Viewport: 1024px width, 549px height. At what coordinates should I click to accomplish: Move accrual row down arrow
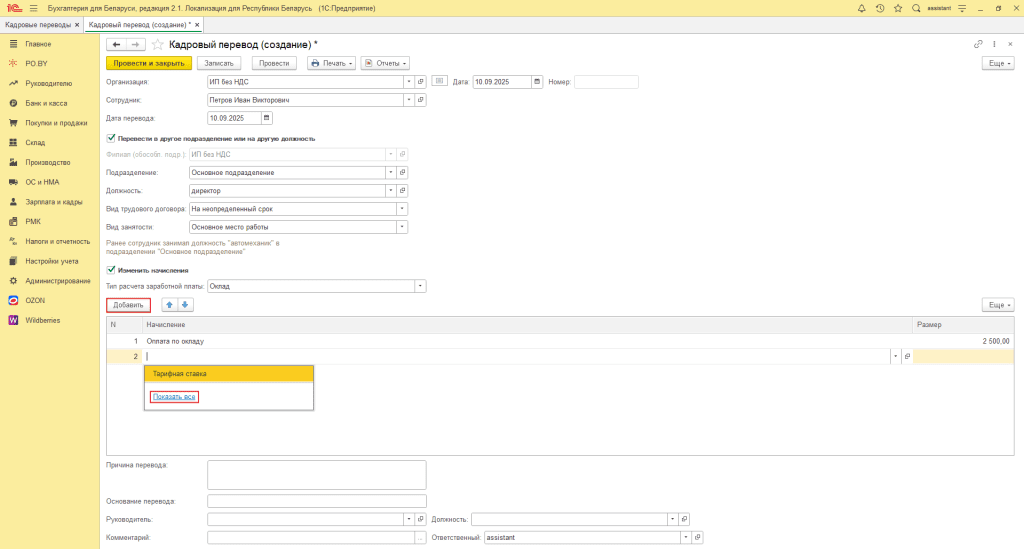click(185, 305)
